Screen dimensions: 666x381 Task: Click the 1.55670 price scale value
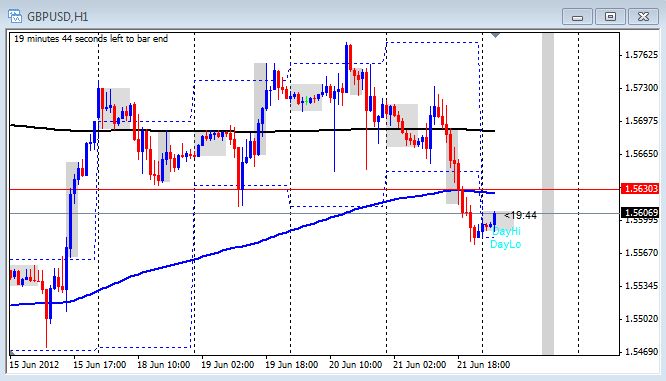[641, 253]
